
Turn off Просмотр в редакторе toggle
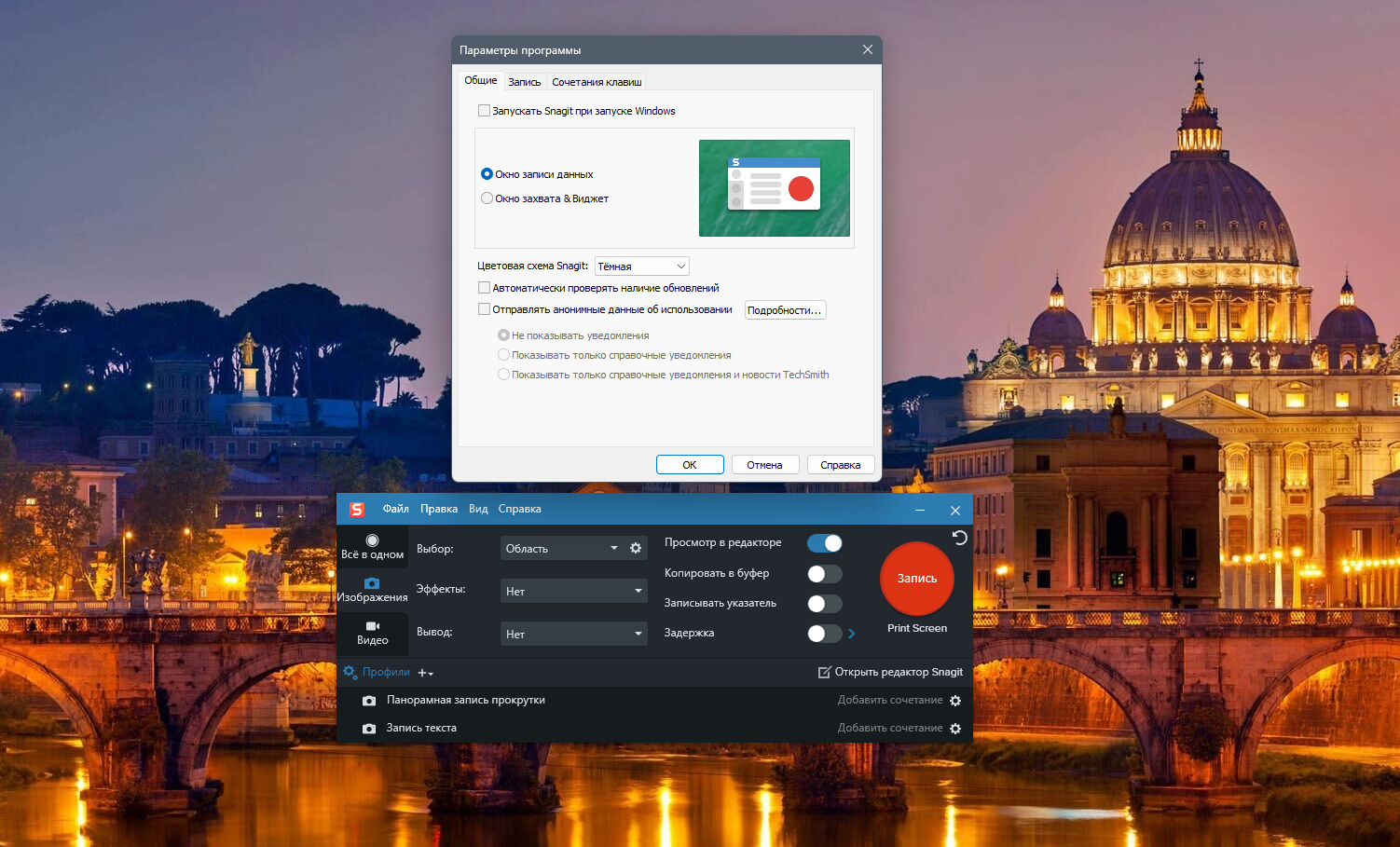tap(825, 543)
